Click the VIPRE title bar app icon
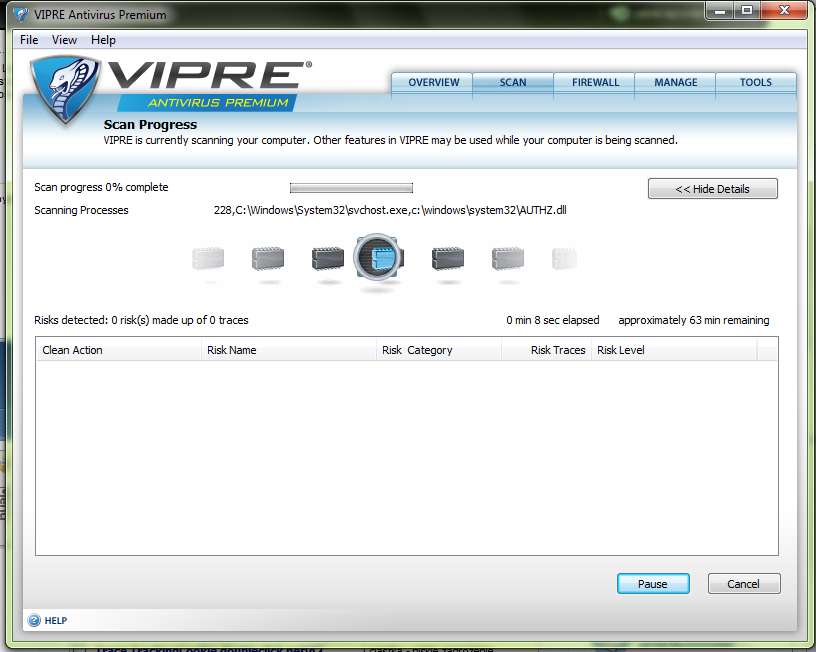The height and width of the screenshot is (652, 816). tap(21, 15)
